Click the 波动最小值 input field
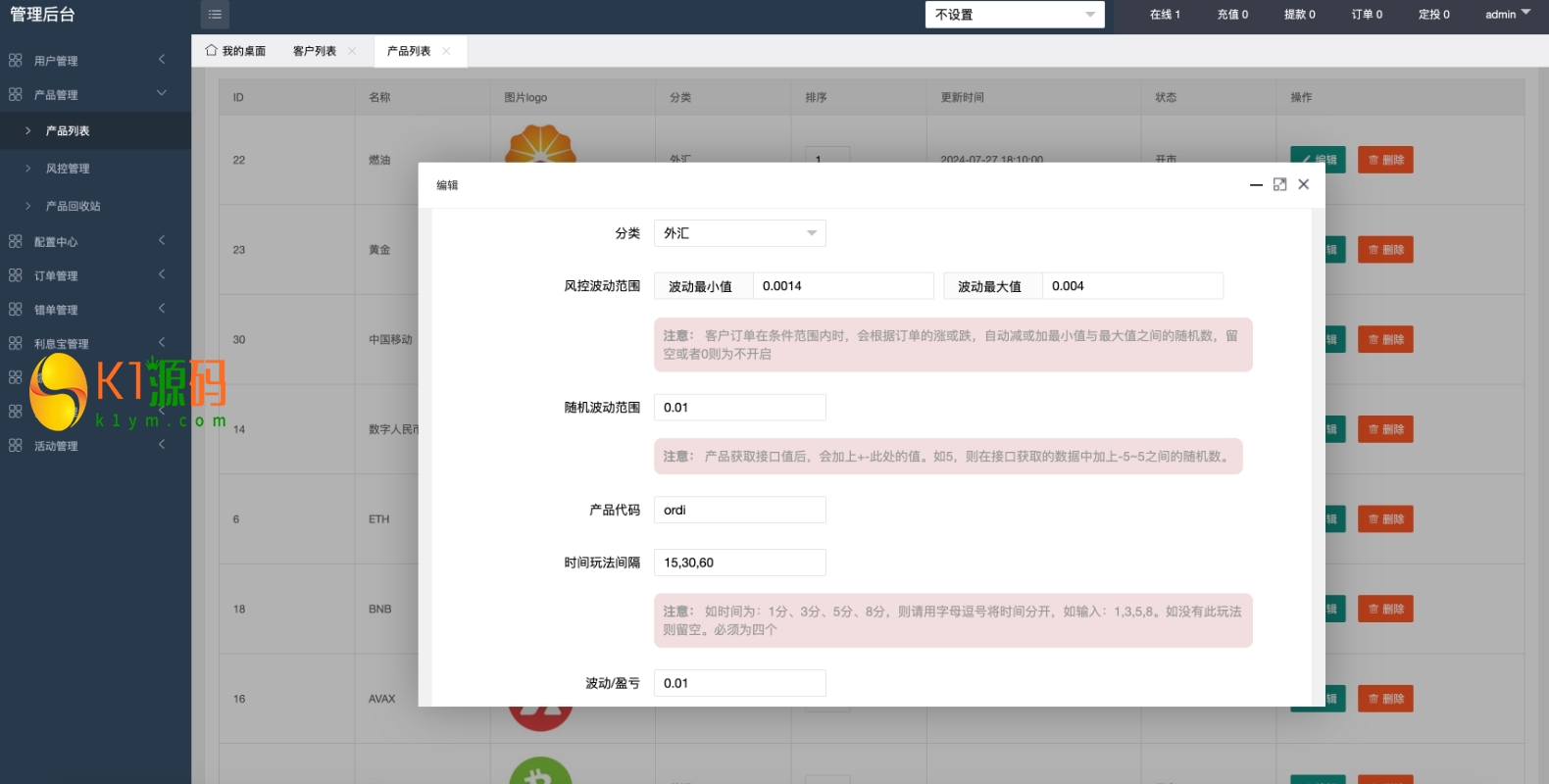Image resolution: width=1549 pixels, height=784 pixels. 843,286
